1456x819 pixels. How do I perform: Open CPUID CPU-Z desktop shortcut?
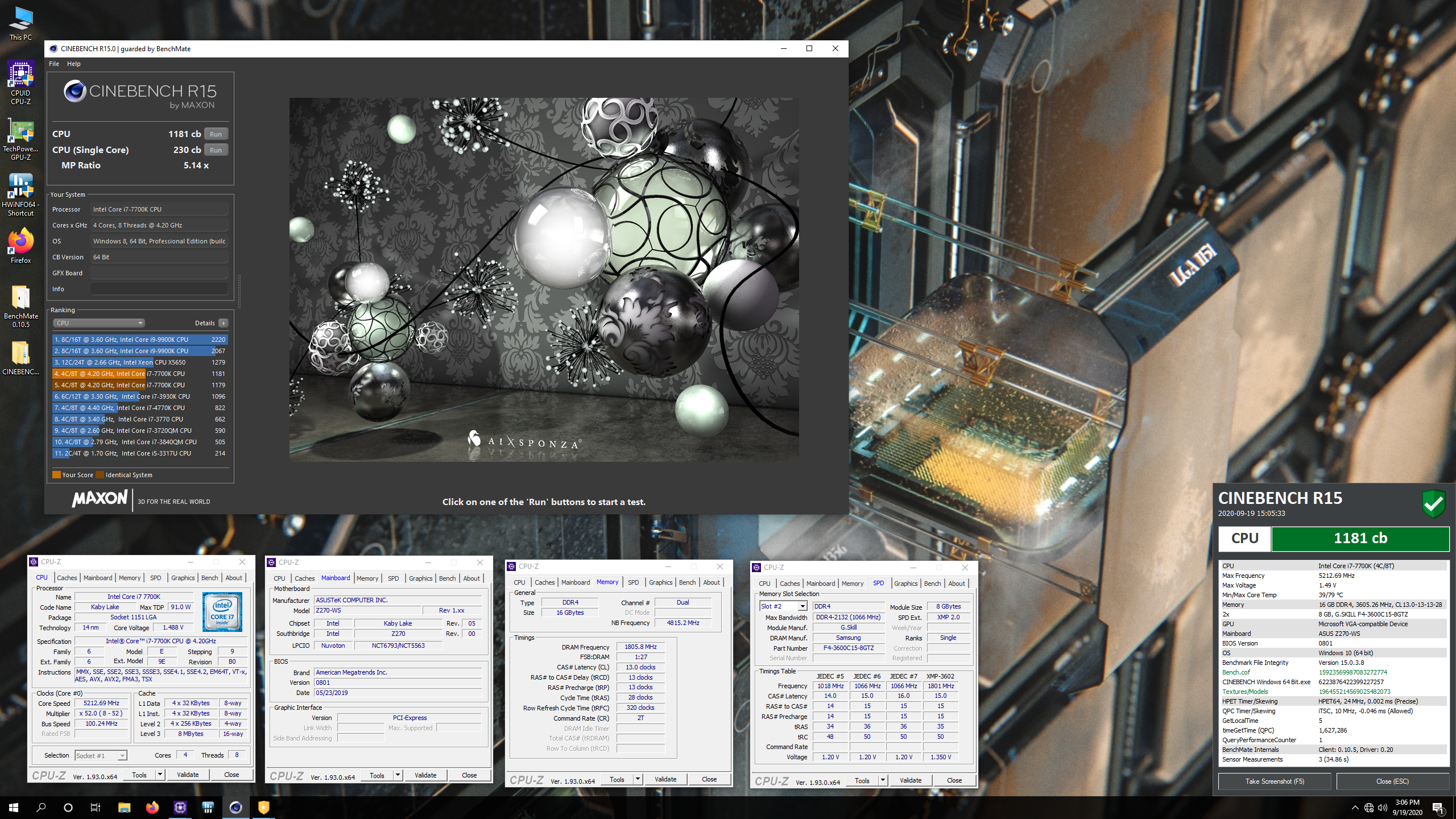(x=20, y=83)
